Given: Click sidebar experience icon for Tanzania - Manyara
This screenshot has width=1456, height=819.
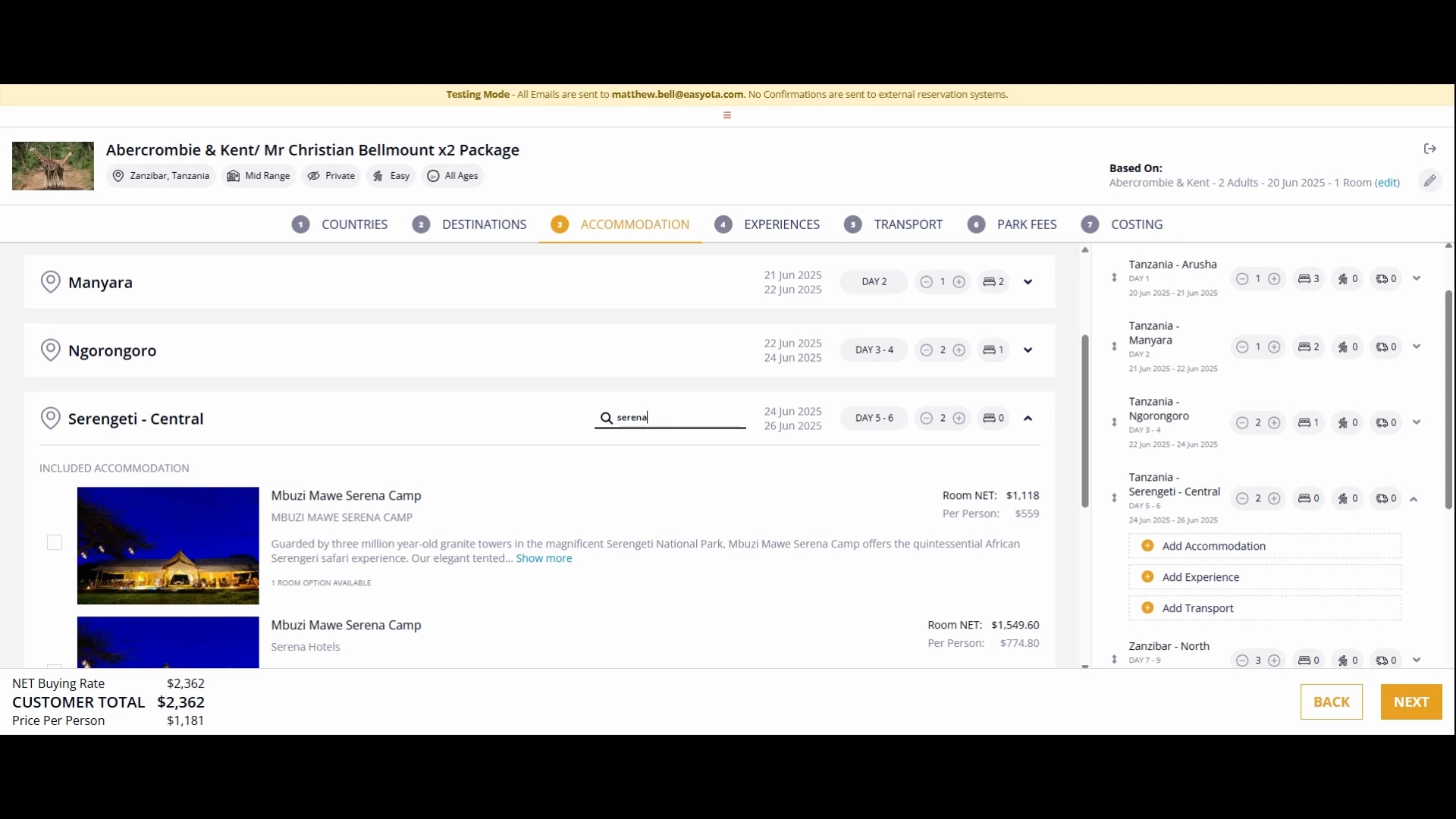Looking at the screenshot, I should click(x=1343, y=347).
